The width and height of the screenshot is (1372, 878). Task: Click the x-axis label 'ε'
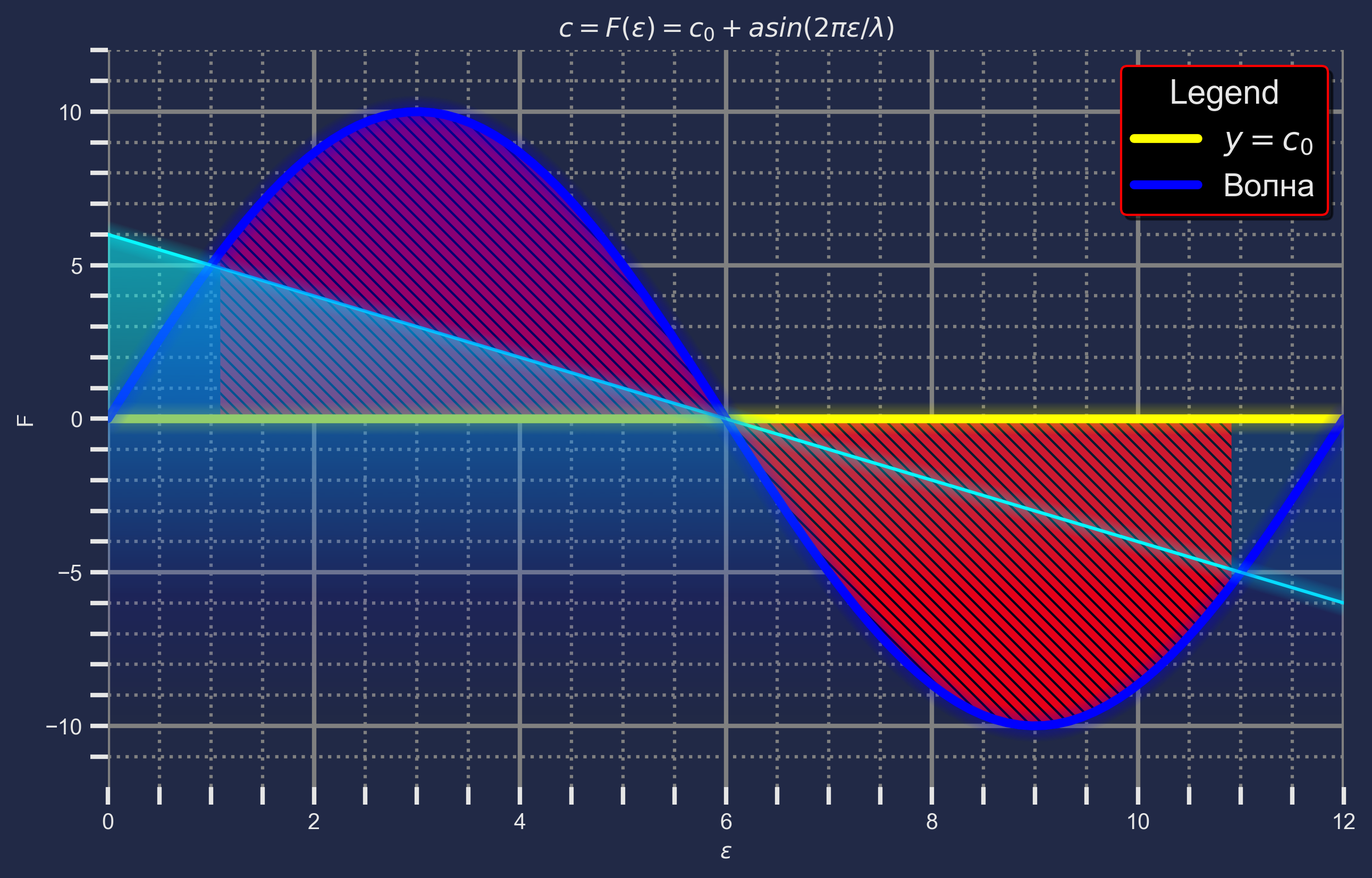[725, 851]
